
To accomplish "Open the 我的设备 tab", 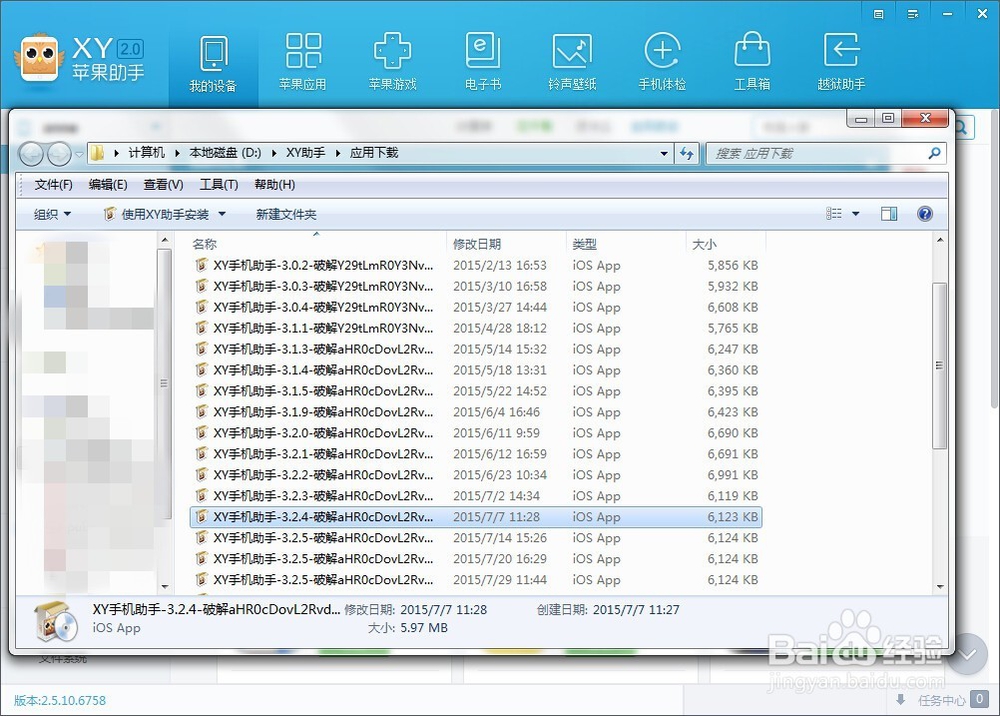I will 213,64.
